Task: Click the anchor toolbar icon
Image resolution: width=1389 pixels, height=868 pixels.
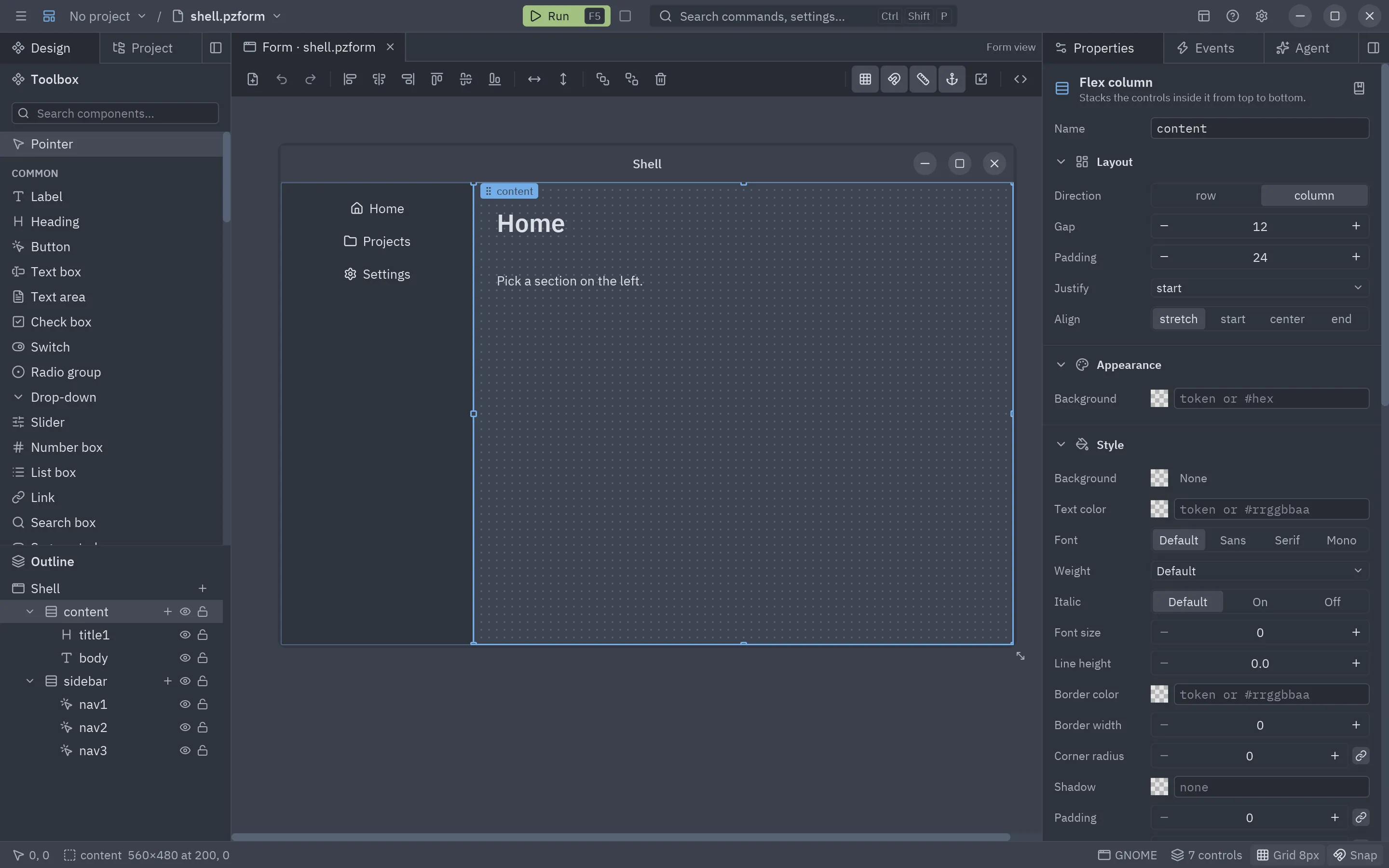Action: coord(952,79)
